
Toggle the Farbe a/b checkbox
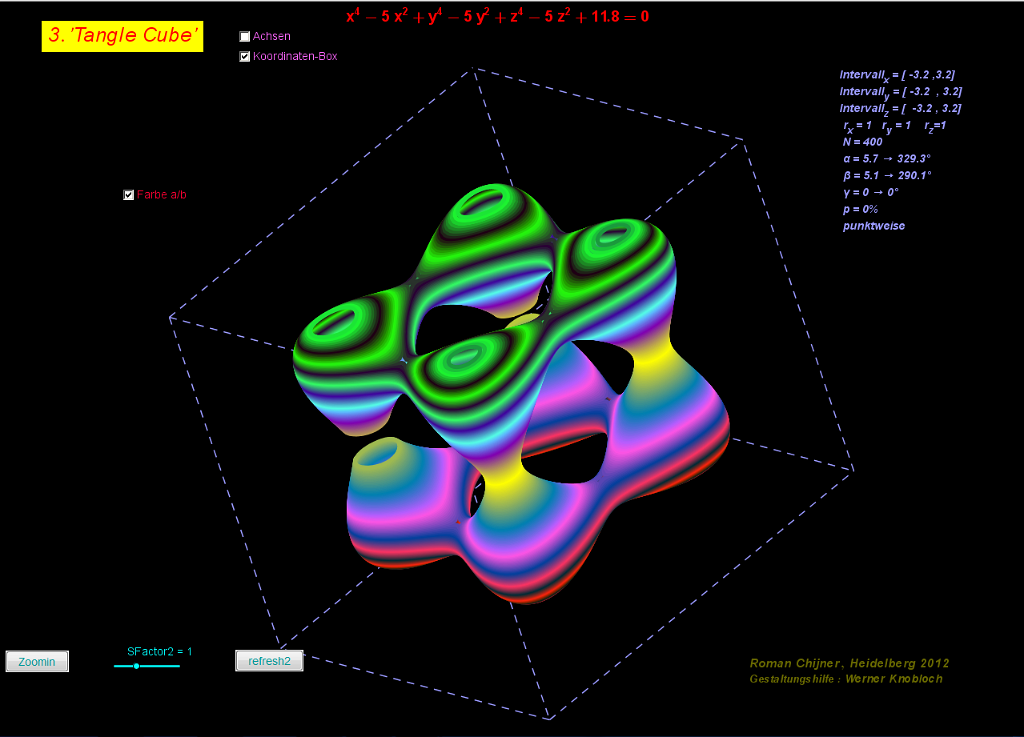(x=128, y=195)
